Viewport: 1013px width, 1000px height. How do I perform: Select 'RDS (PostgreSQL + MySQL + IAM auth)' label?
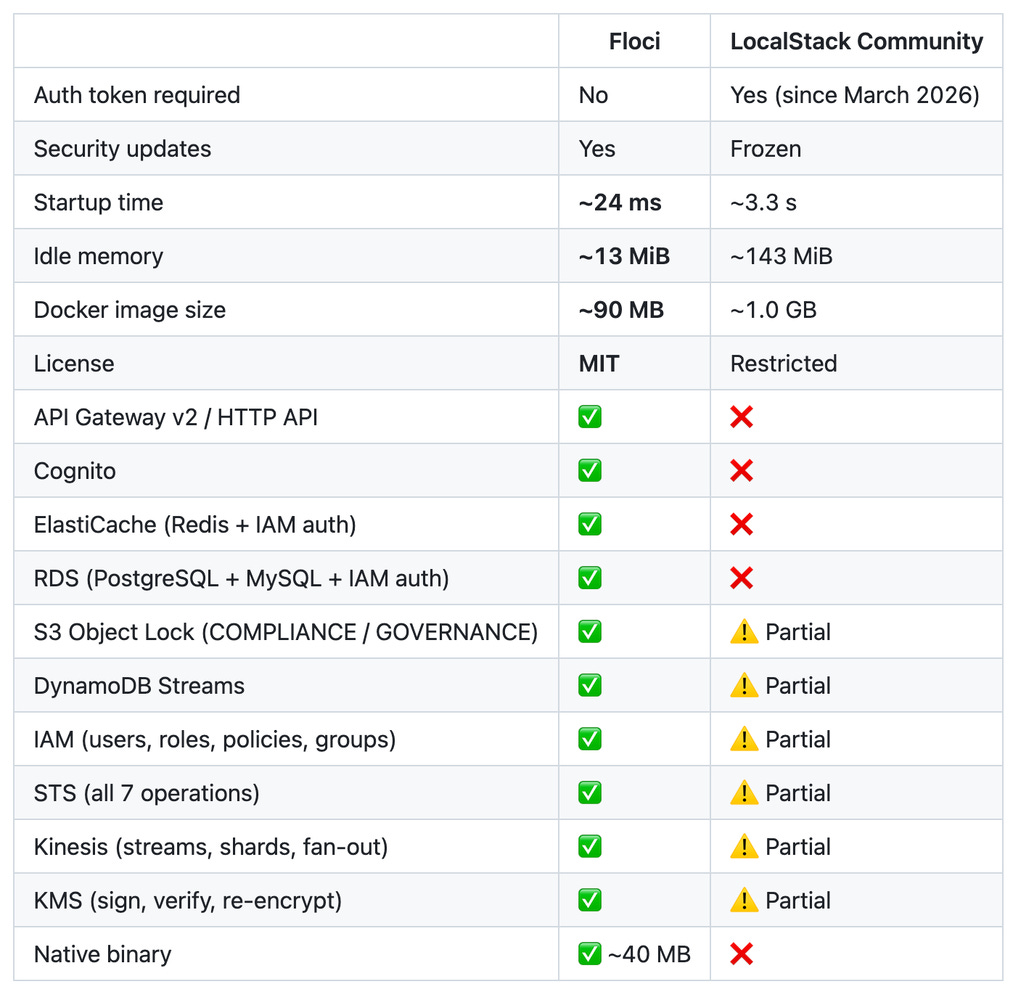coord(242,578)
